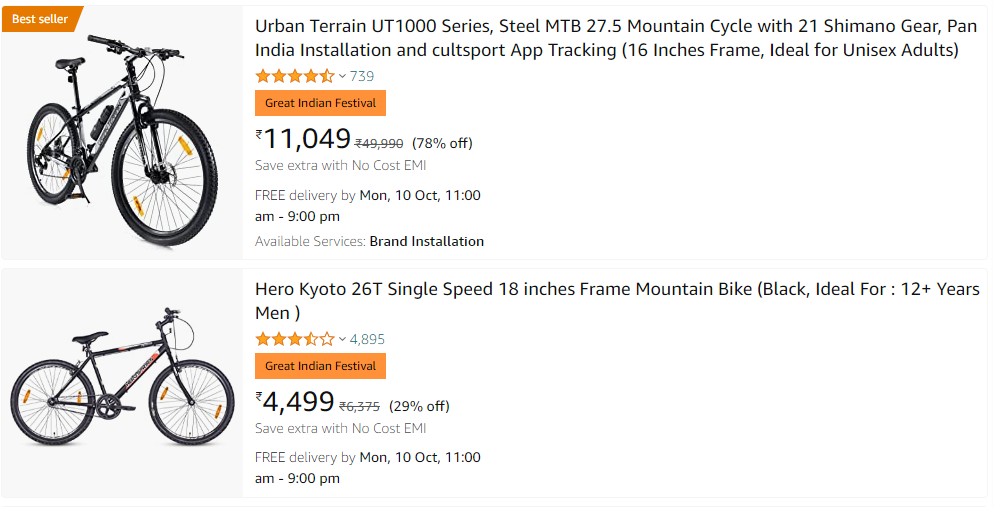
Task: Click the star rating of Hero Kyoto bike
Action: 294,339
